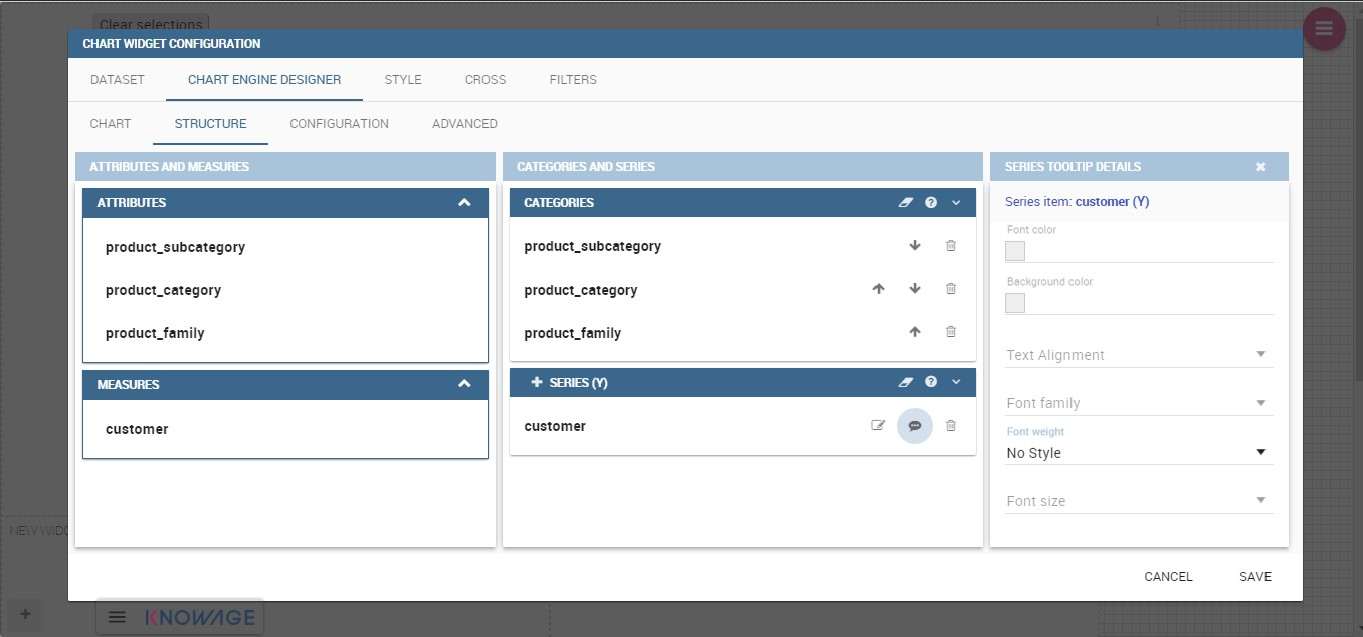The height and width of the screenshot is (637, 1363).
Task: Pick the Font color swatch
Action: 1015,251
